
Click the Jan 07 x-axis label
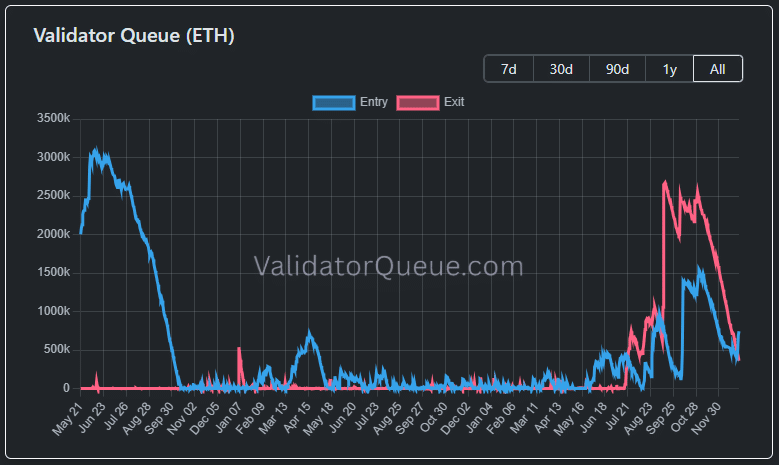point(227,419)
